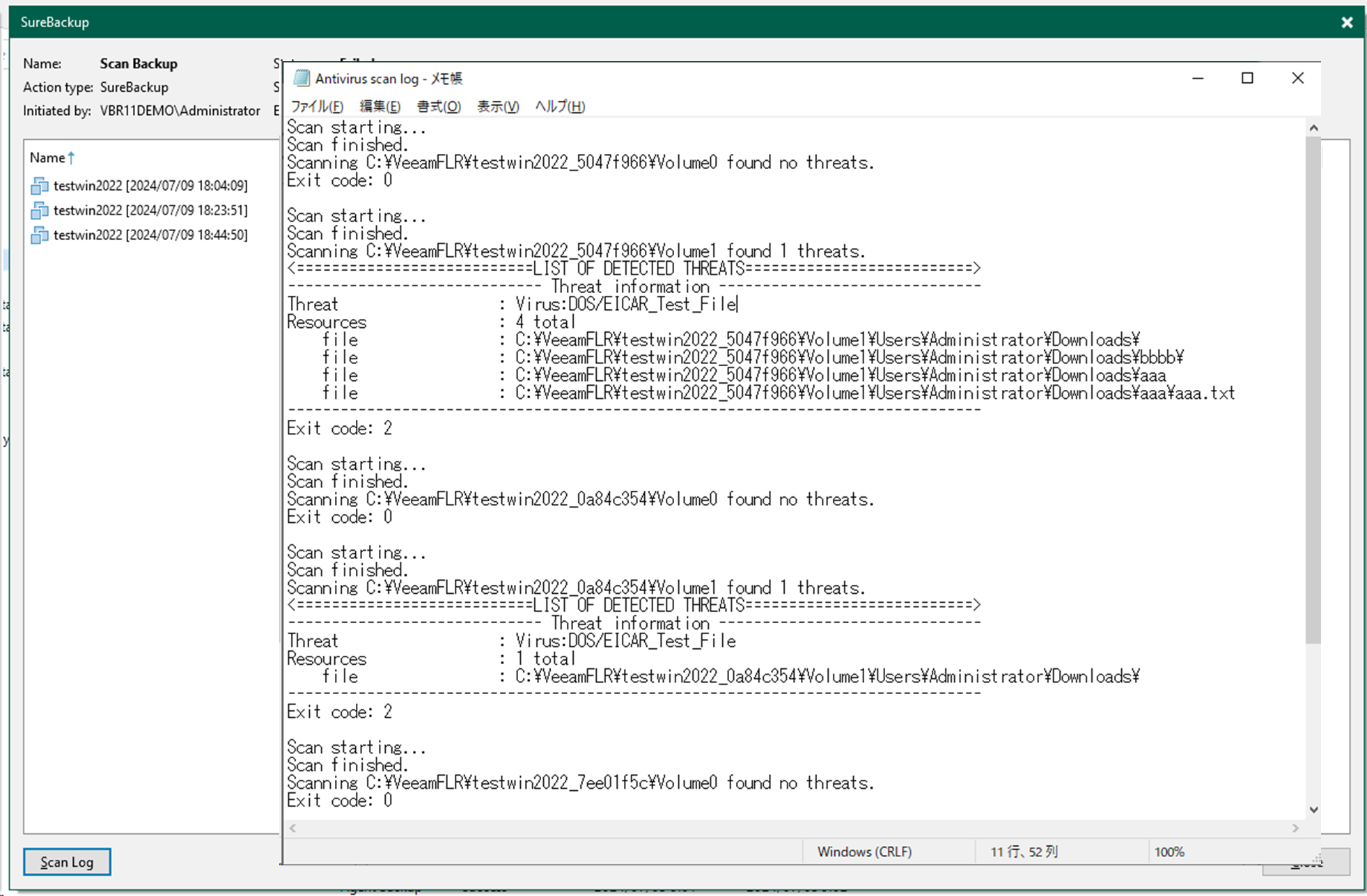Image resolution: width=1367 pixels, height=896 pixels.
Task: Select testwin2022 entry from 18:44:50
Action: tap(150, 235)
